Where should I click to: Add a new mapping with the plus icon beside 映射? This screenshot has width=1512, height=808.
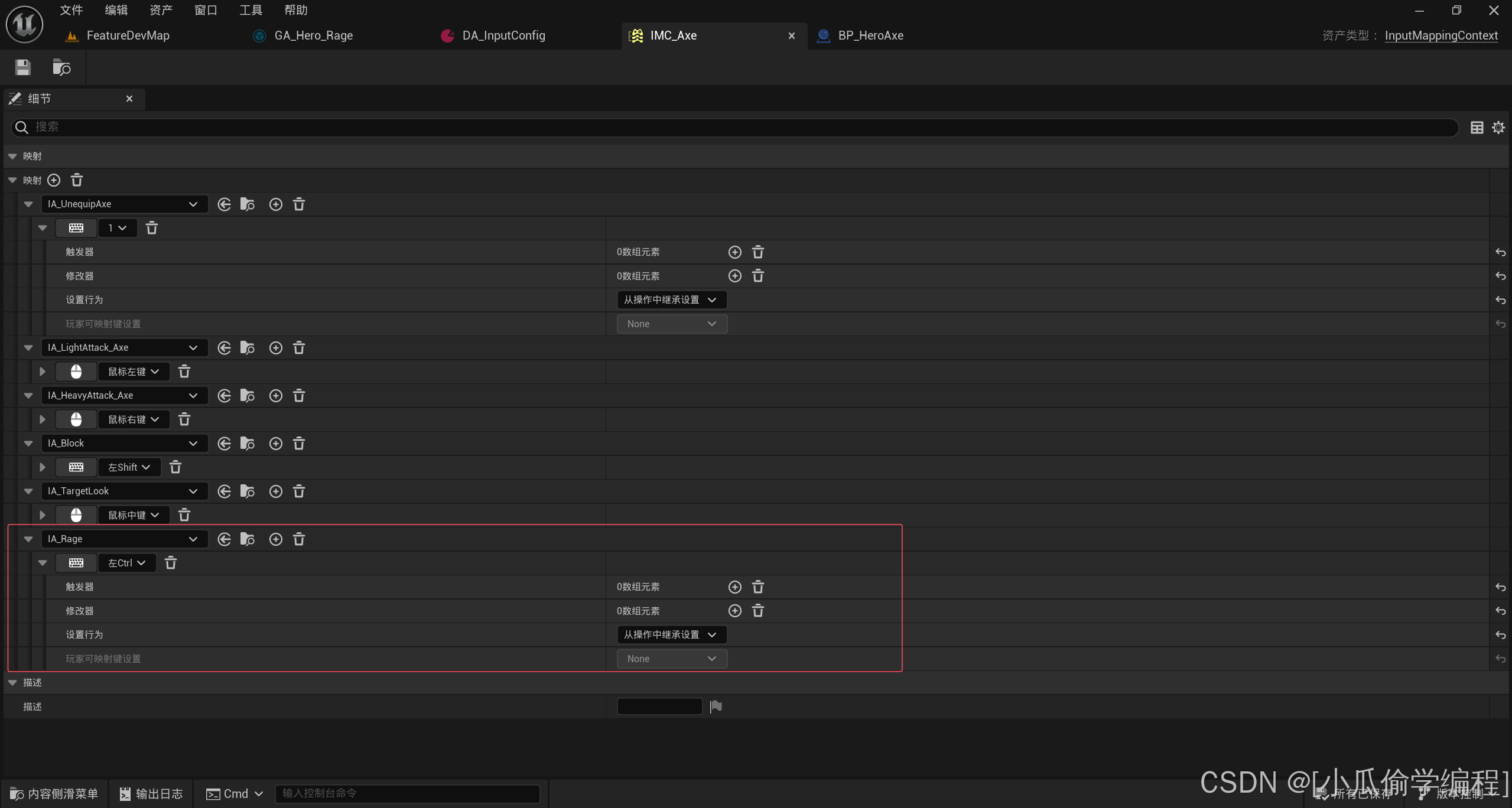pos(54,180)
